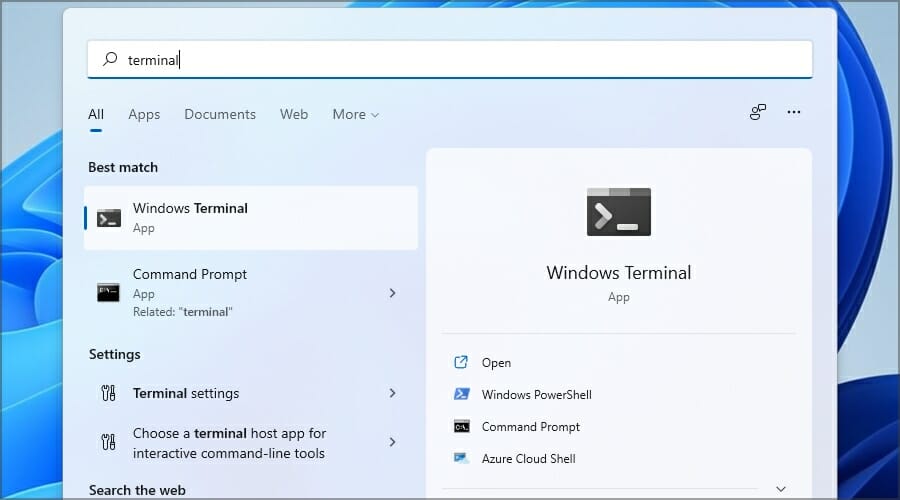This screenshot has width=900, height=500.
Task: Click the search feedback people icon
Action: [758, 112]
